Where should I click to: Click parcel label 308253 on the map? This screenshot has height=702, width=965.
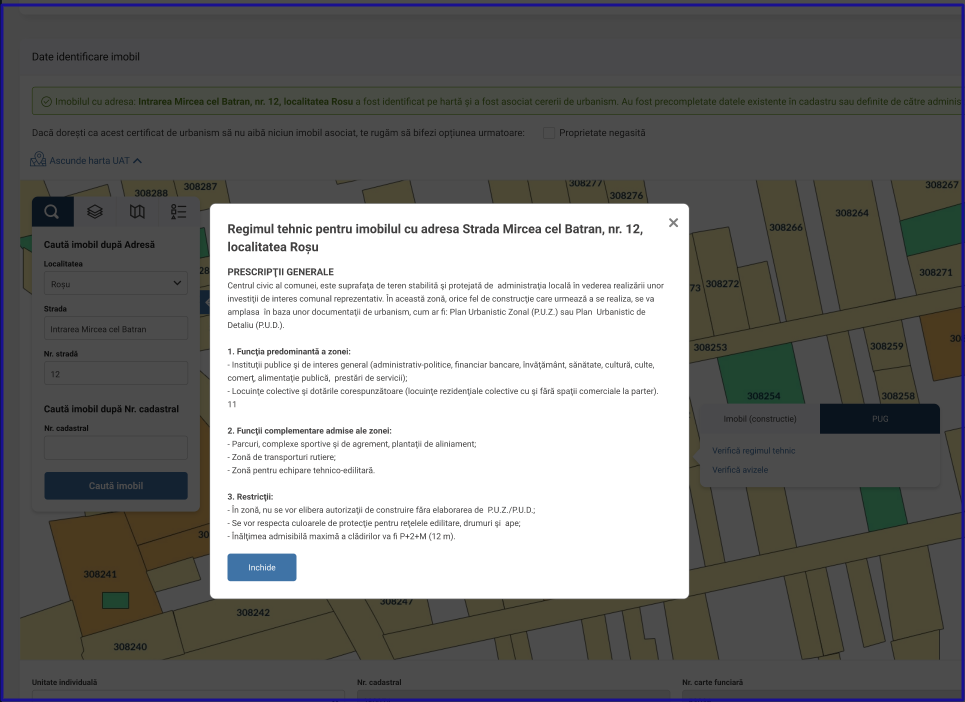710,347
